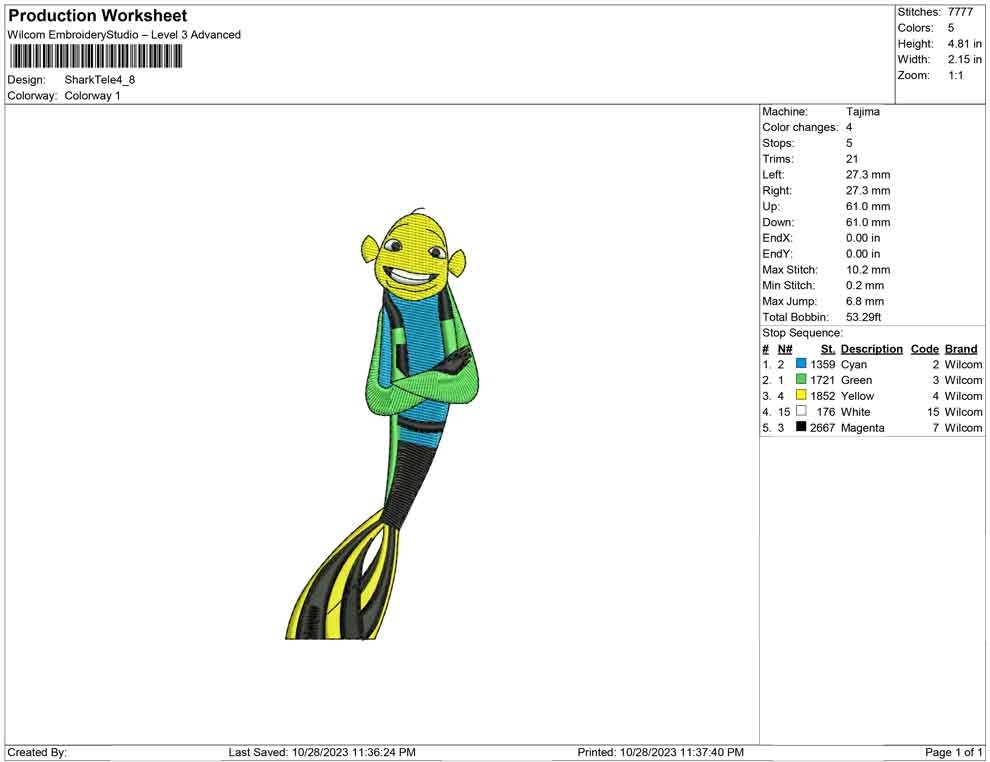Click the 'Last Saved' timestamp in footer

pyautogui.click(x=322, y=752)
